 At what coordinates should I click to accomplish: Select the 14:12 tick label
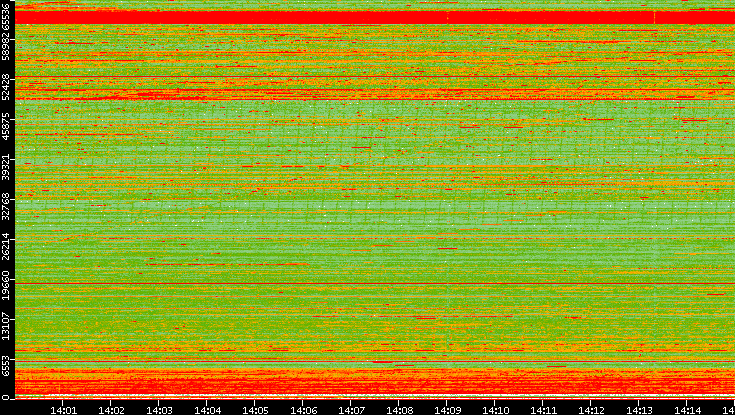591,410
